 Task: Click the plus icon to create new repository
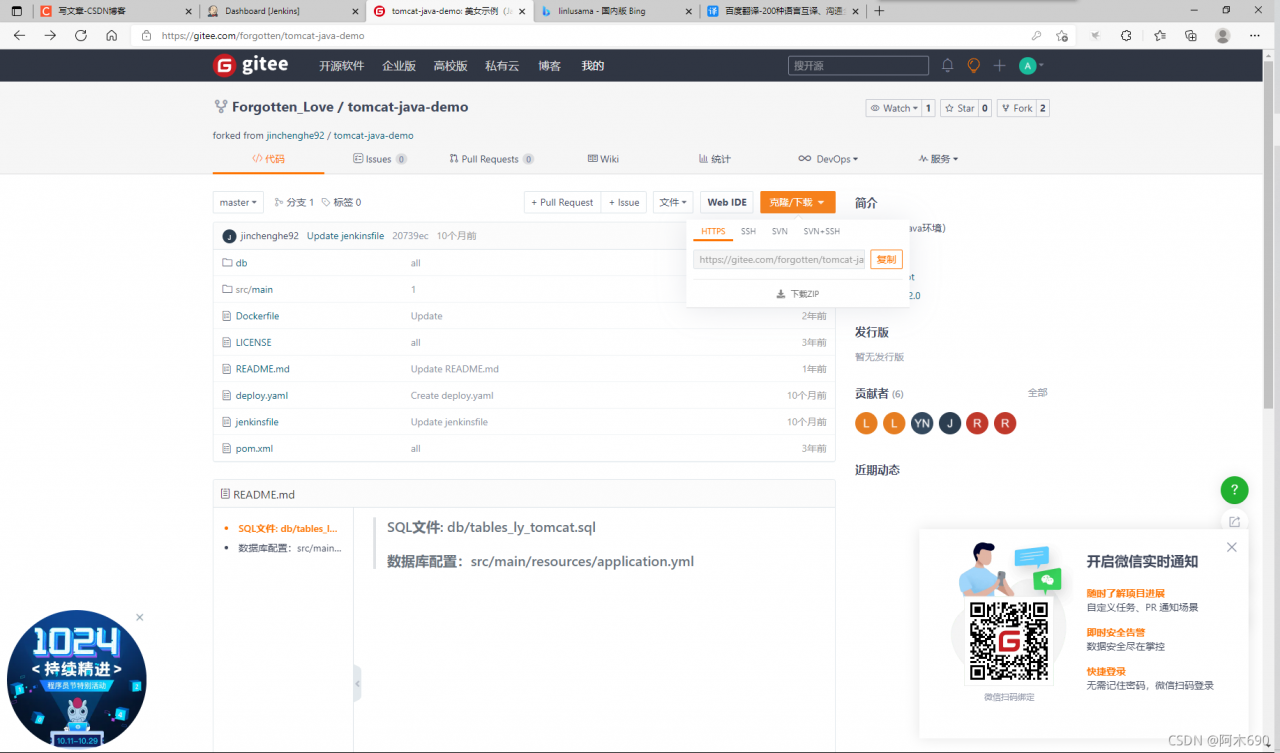pos(998,65)
